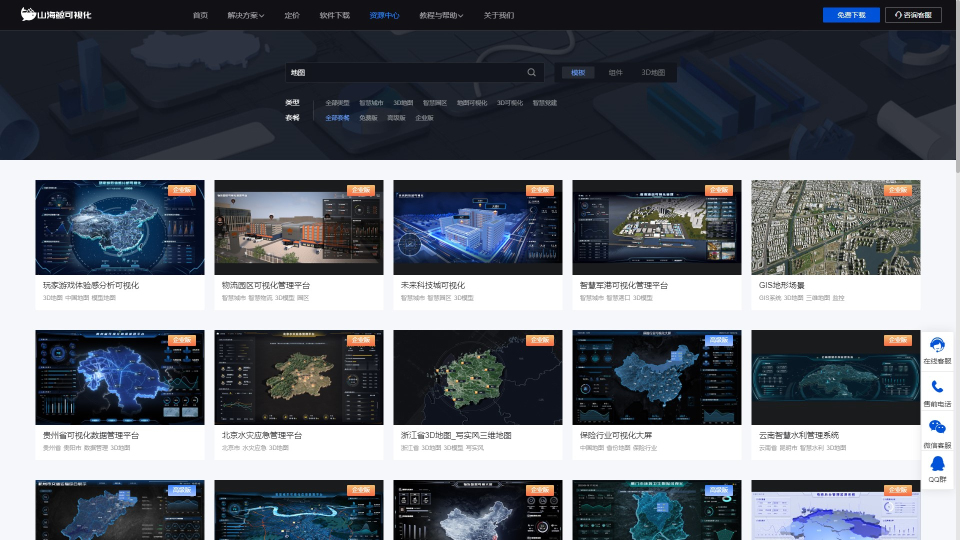Click the search magnifier icon
The height and width of the screenshot is (540, 960).
coord(532,73)
